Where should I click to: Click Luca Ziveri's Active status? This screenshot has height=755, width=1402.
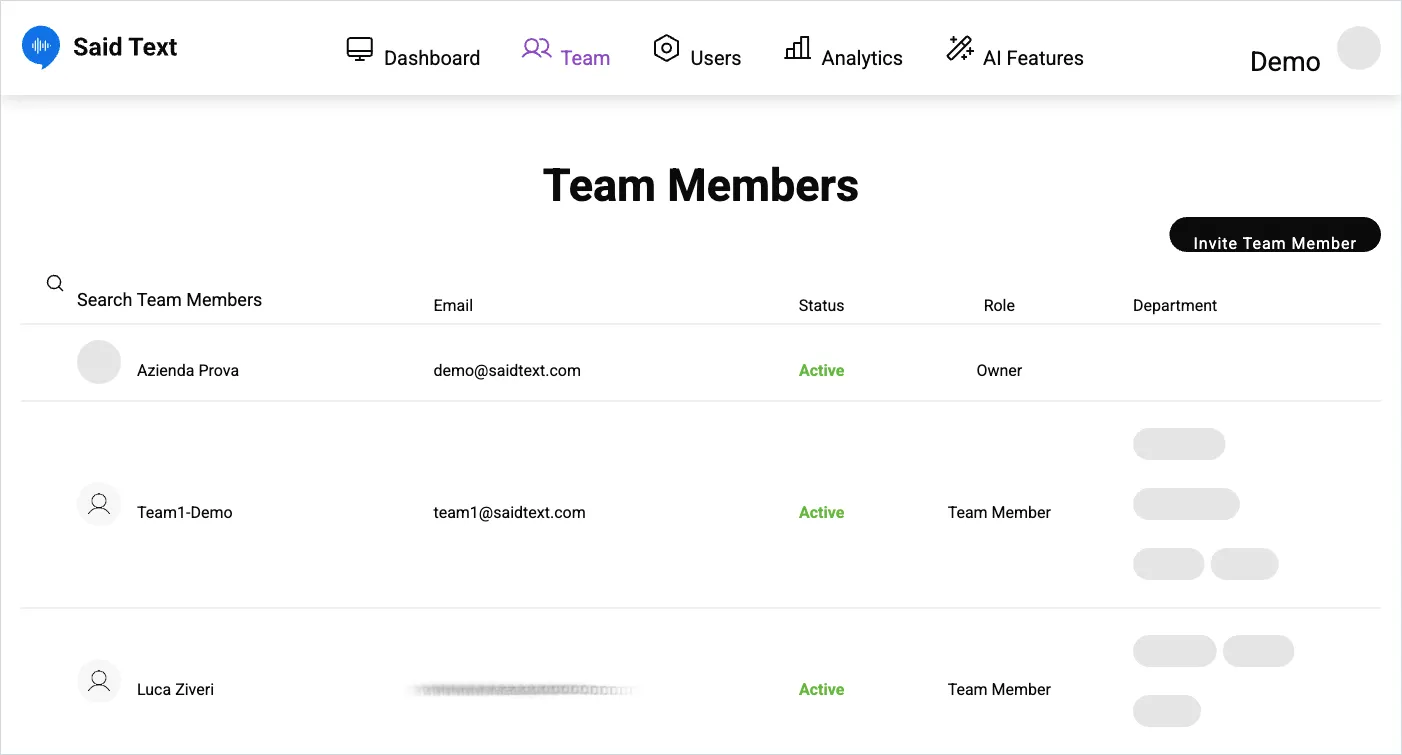click(821, 690)
